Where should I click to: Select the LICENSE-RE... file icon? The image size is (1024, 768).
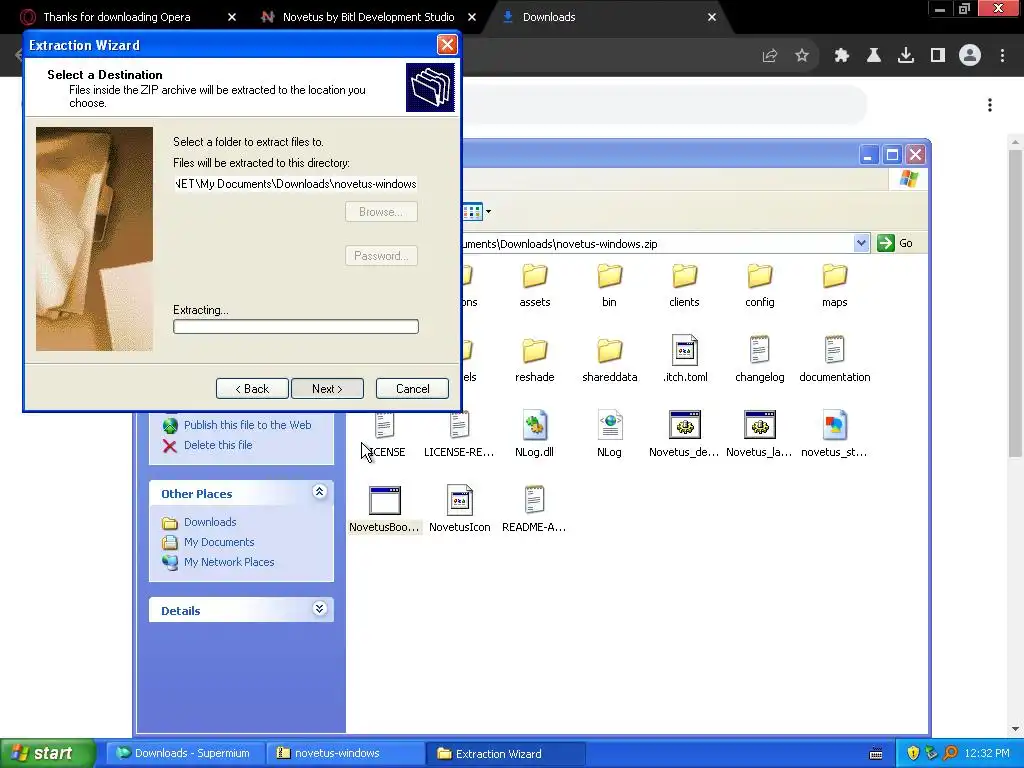(459, 425)
